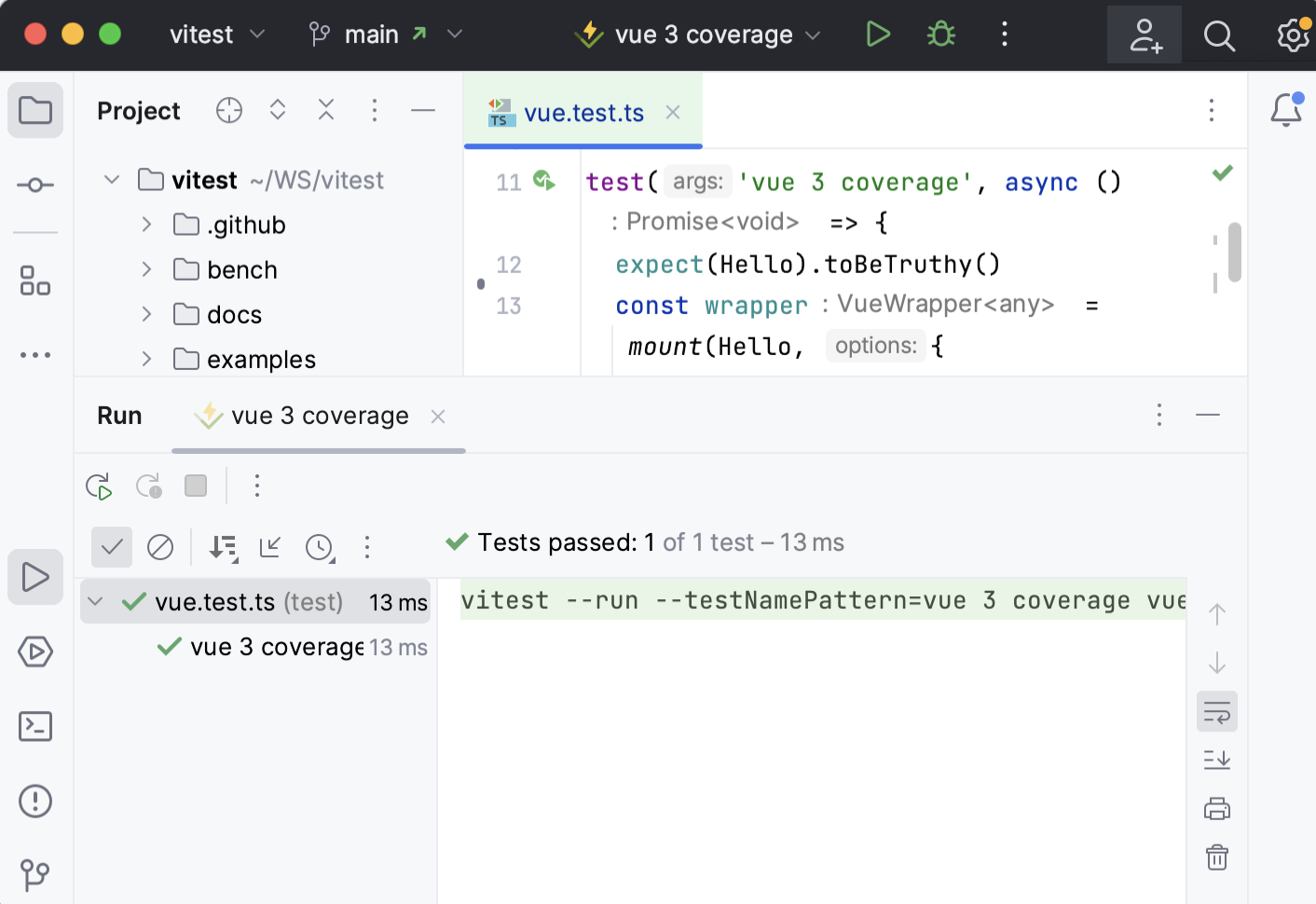
Task: Hide the Project panel
Action: click(423, 110)
